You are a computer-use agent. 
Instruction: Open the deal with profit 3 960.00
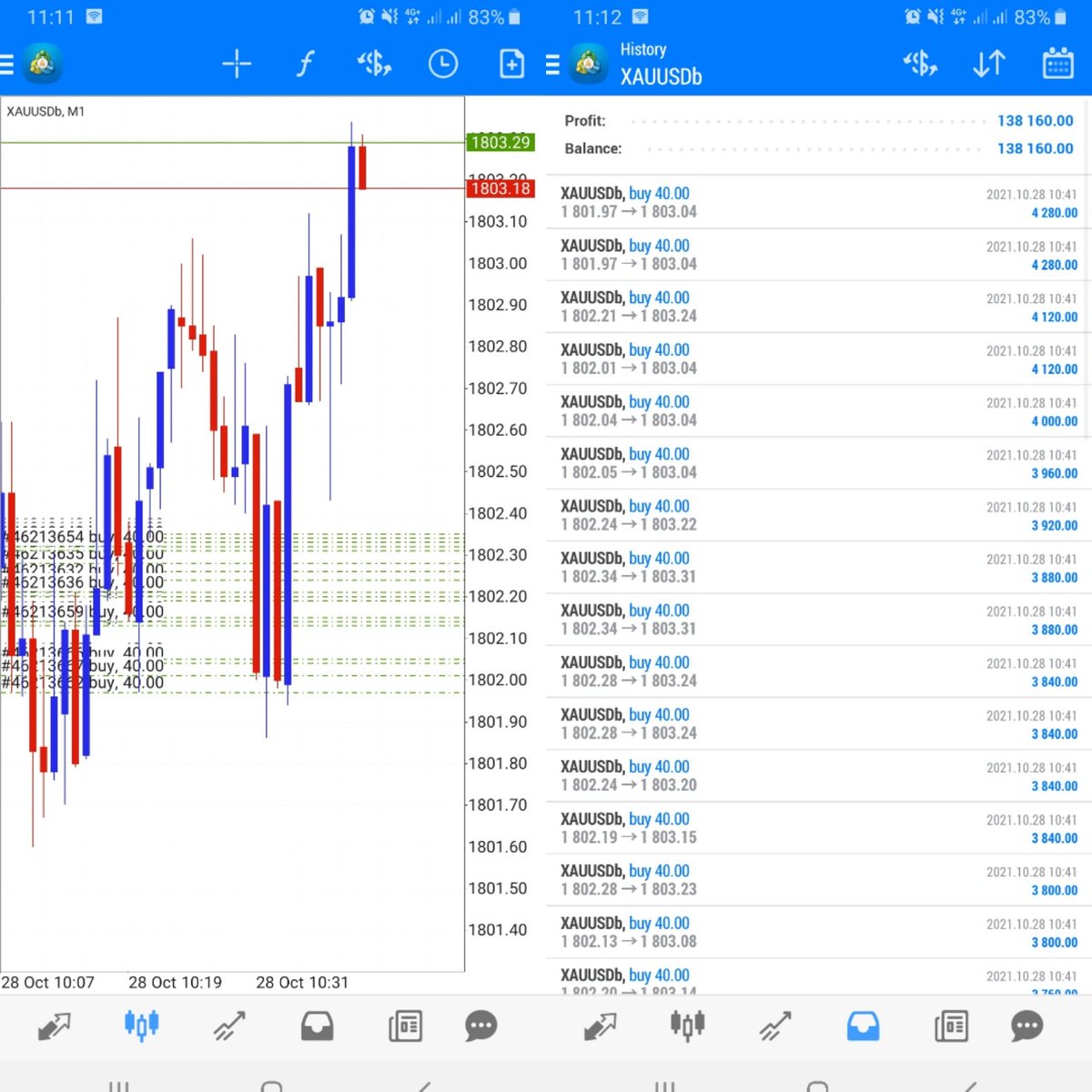pos(819,463)
